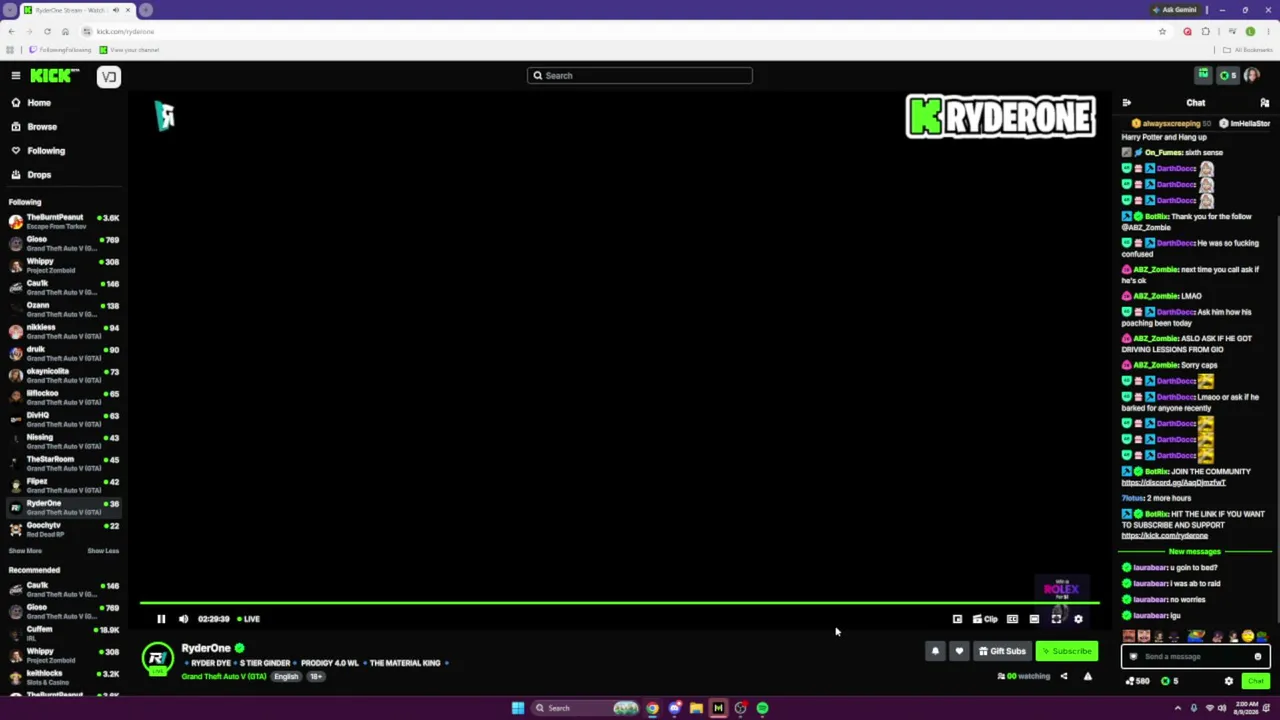Toggle theater mode on the player

pos(1034,619)
